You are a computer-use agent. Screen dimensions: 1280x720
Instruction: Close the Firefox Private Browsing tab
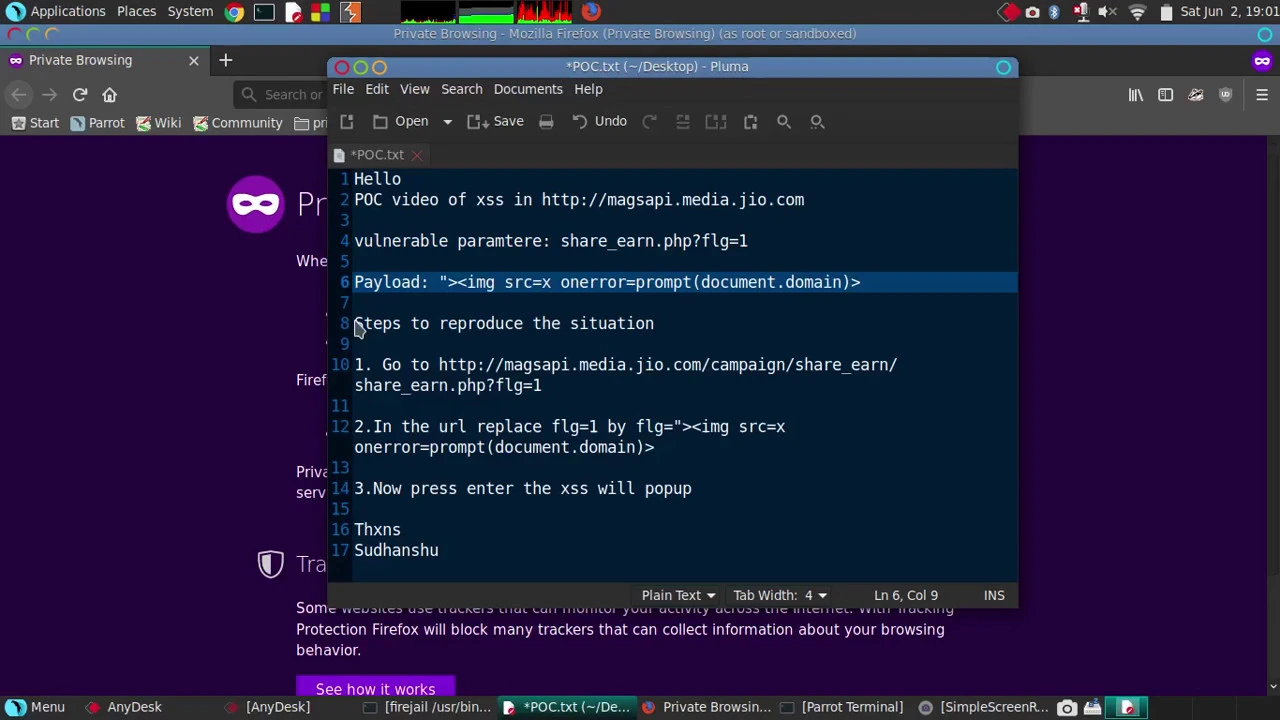pos(194,60)
